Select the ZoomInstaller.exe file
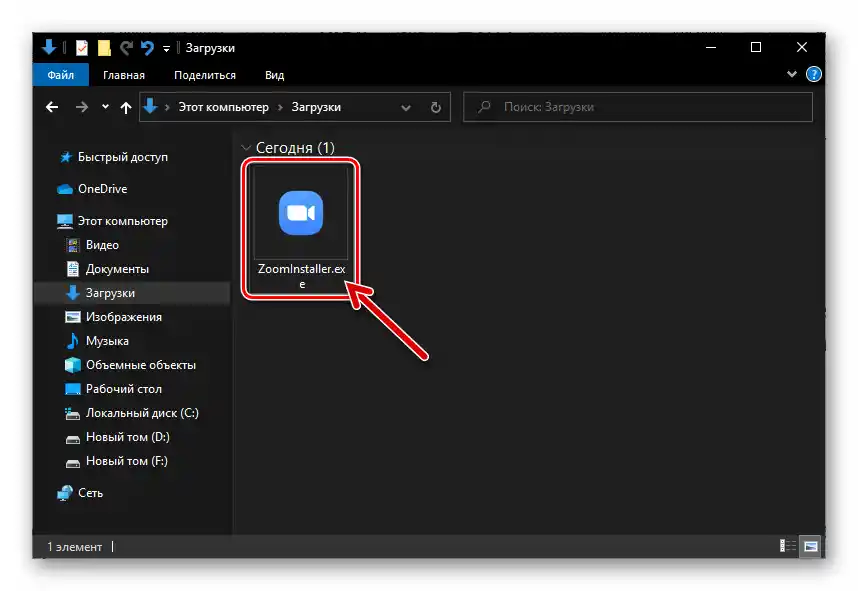This screenshot has width=858, height=591. (x=301, y=213)
